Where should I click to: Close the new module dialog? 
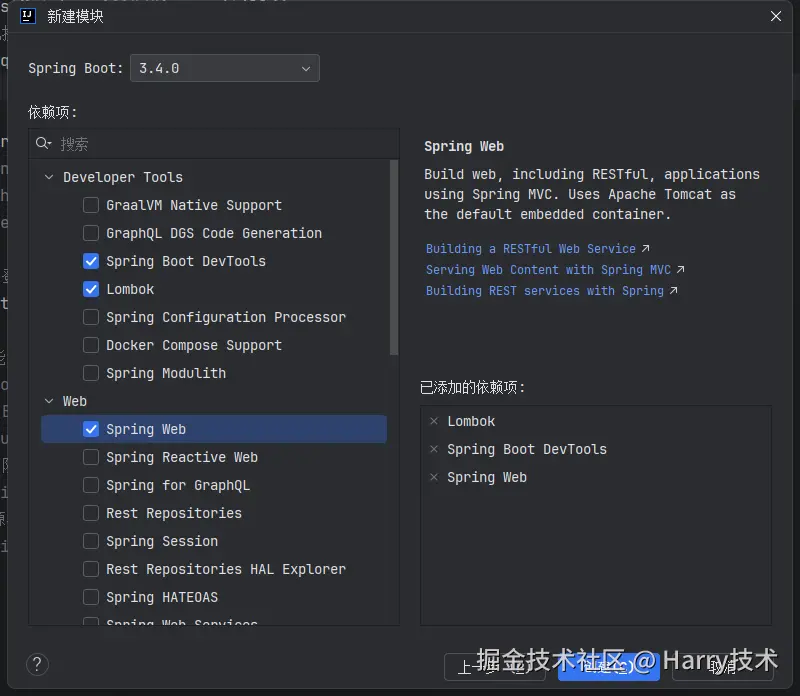(x=776, y=16)
